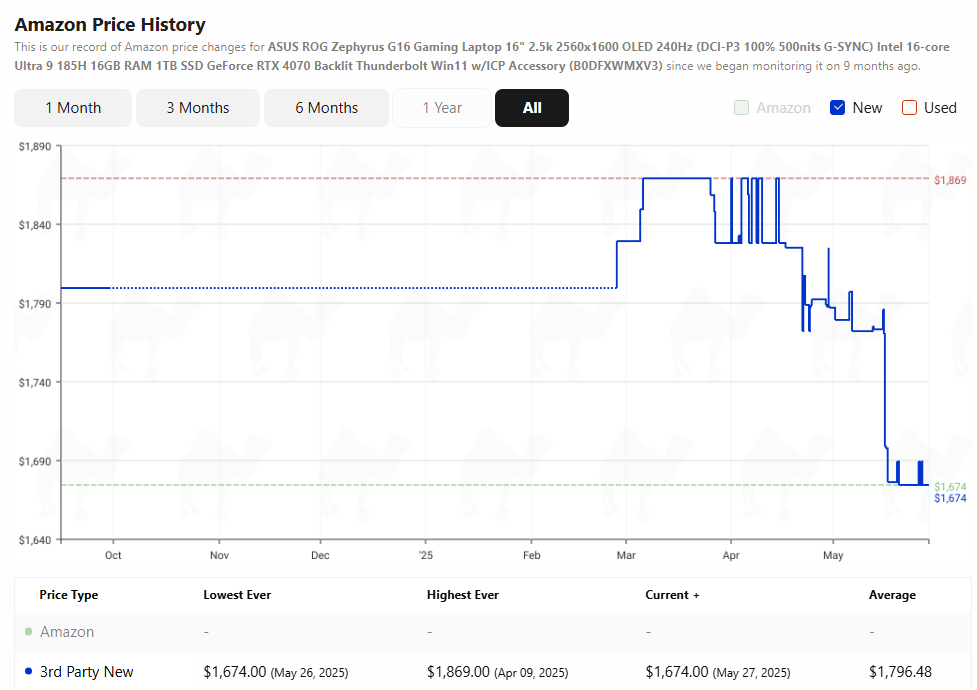Click the blue dot beside 3rd Party New

tap(28, 671)
